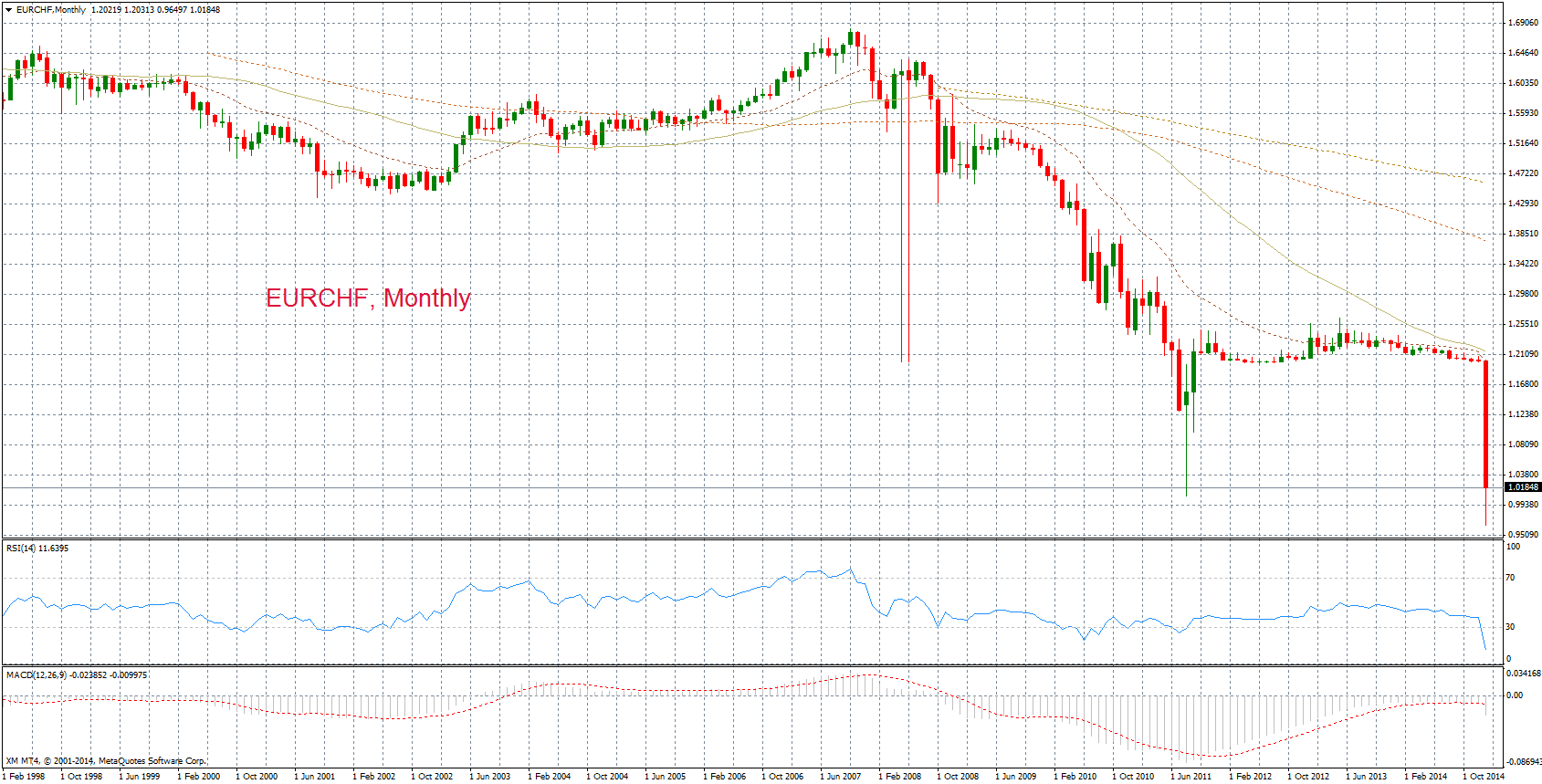This screenshot has width=1542, height=784.
Task: Click the EURCHF,Monthly chart title text
Action: [x=51, y=9]
